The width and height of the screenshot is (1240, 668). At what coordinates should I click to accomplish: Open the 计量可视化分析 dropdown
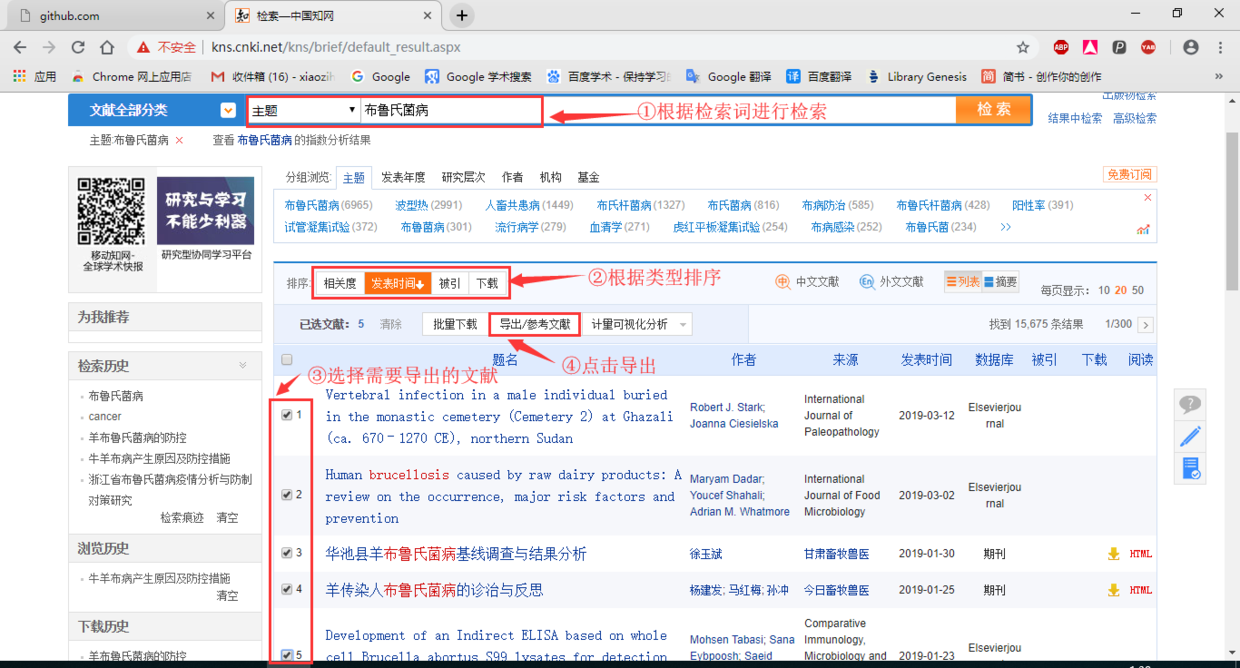click(639, 324)
